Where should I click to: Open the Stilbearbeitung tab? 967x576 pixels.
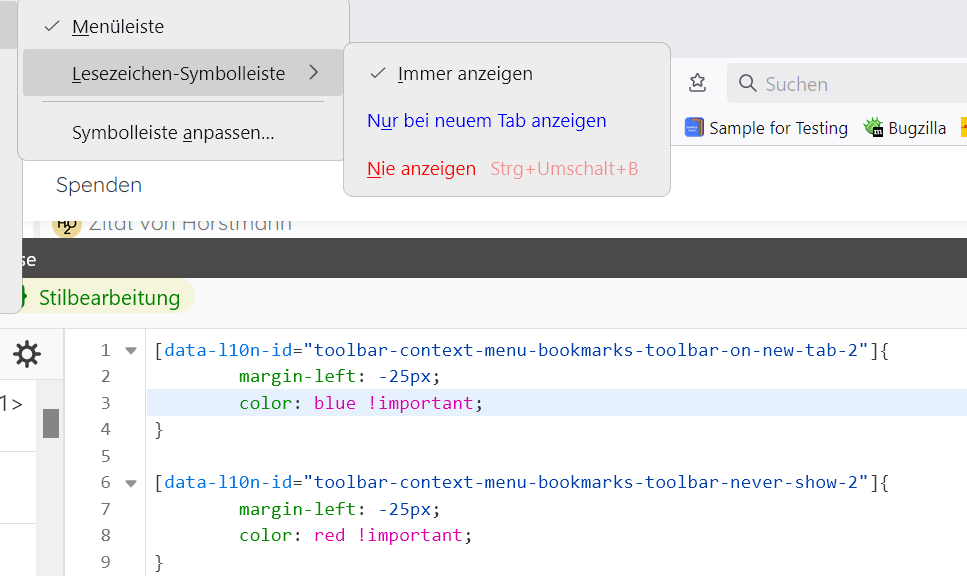(x=109, y=297)
